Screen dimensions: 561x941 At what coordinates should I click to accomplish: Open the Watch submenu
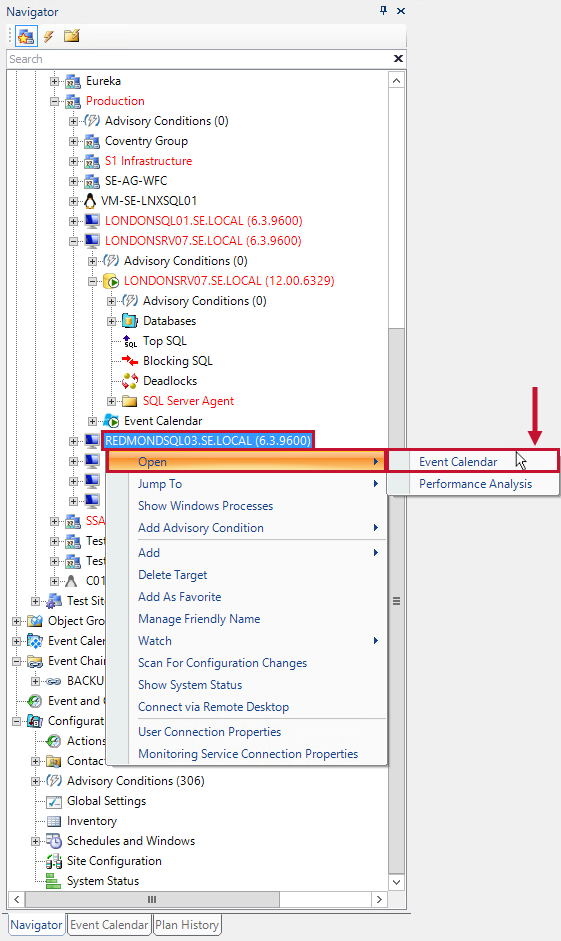[246, 641]
